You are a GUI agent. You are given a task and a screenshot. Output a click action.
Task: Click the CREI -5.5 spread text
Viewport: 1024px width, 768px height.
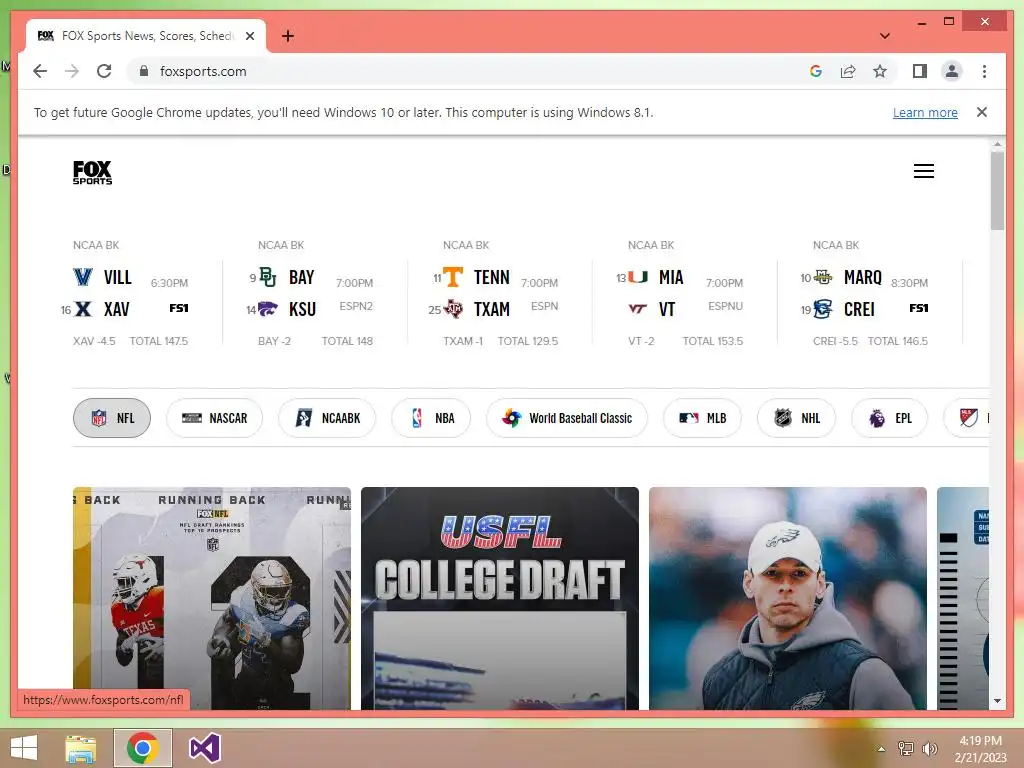tap(835, 341)
